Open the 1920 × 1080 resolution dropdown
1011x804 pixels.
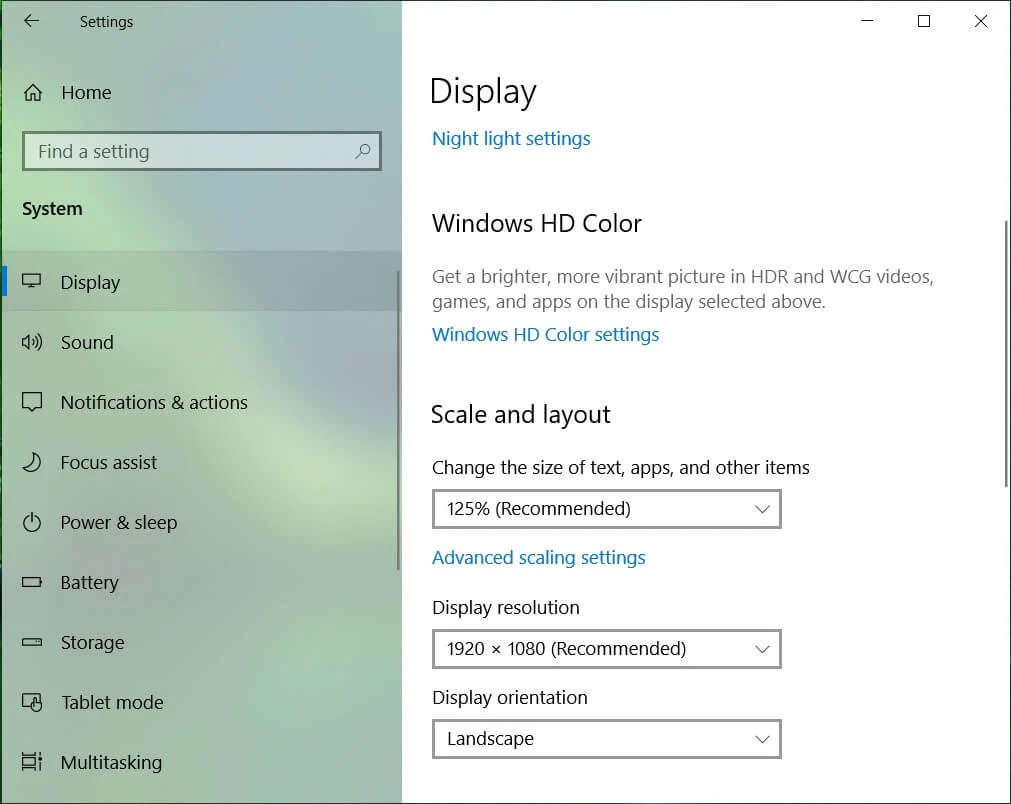coord(607,649)
